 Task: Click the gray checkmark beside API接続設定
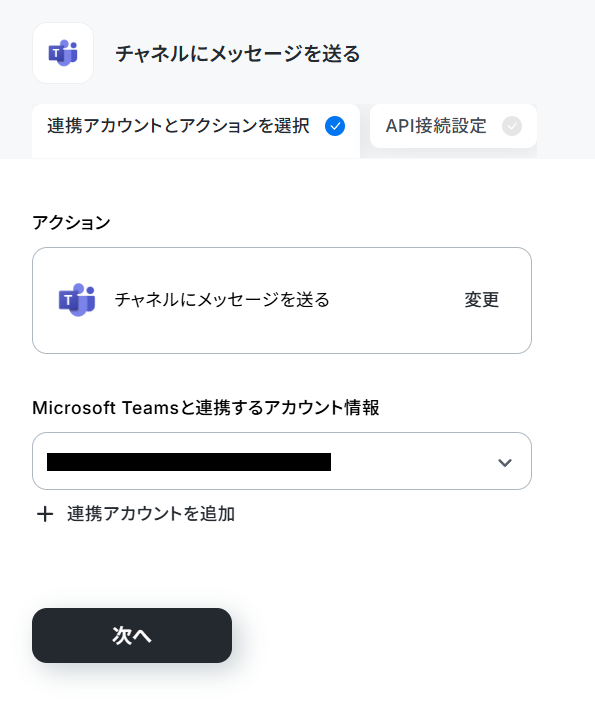point(512,126)
